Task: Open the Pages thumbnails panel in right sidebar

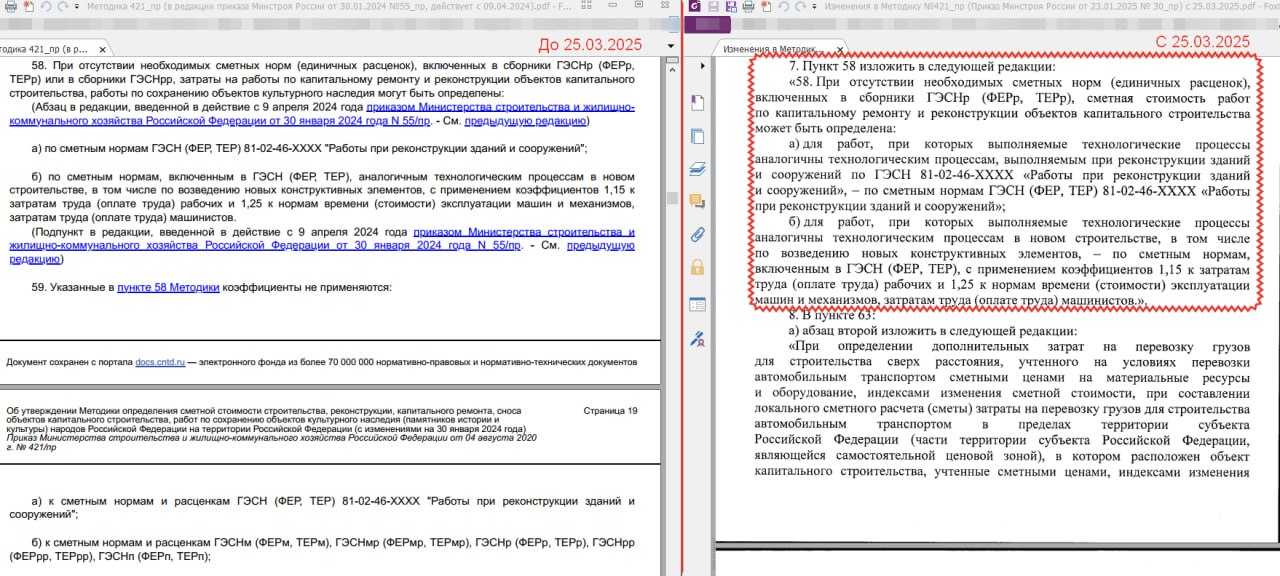Action: coord(697,136)
